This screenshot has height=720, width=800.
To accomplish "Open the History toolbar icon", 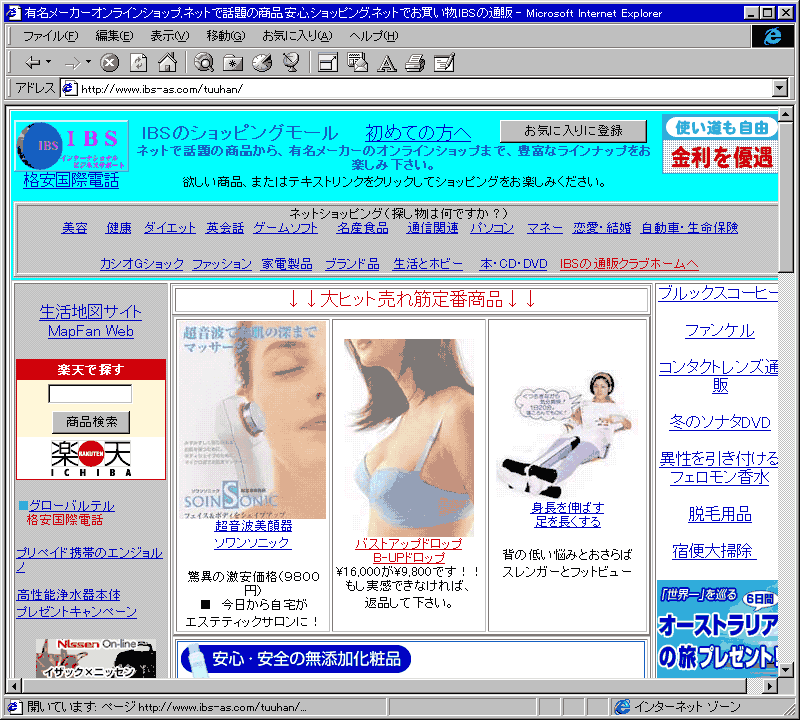I will click(x=262, y=63).
